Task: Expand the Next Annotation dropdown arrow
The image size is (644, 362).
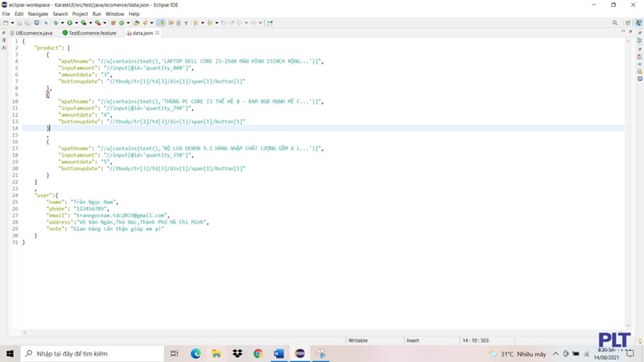Action: click(x=202, y=23)
